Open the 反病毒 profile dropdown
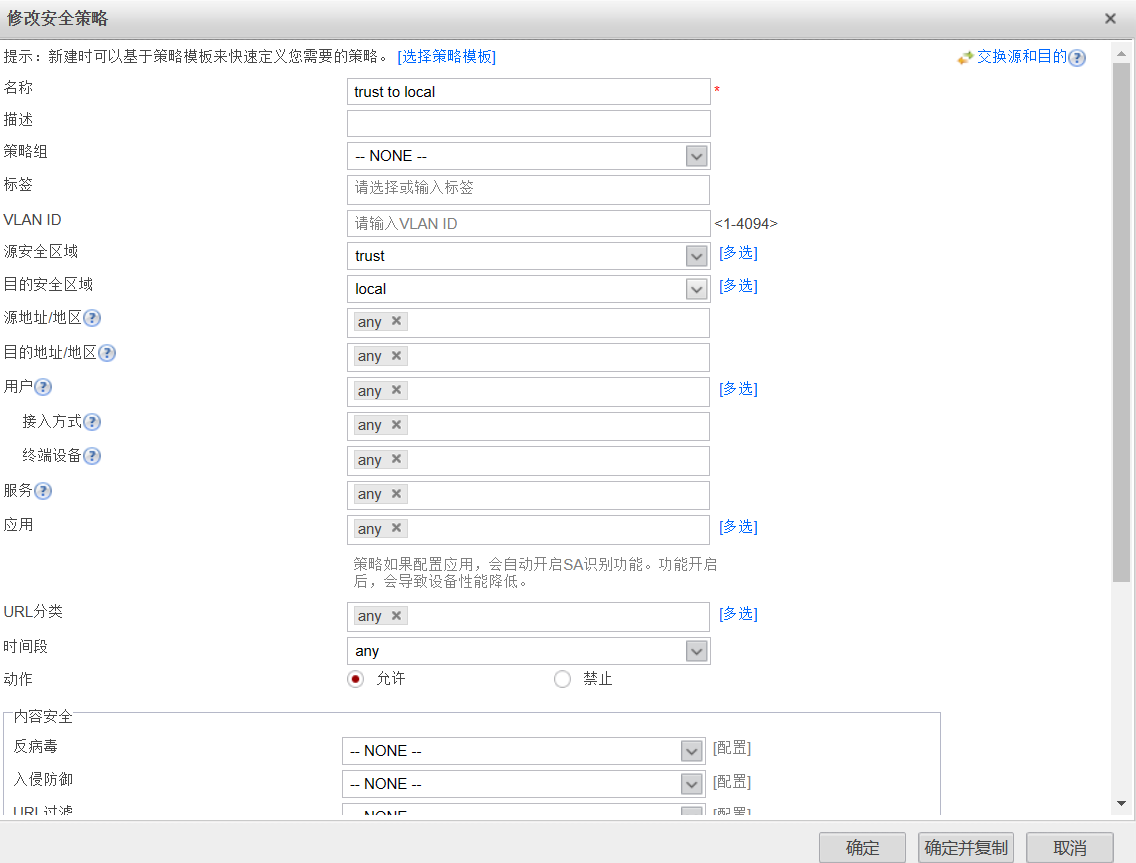1136x863 pixels. click(x=691, y=751)
